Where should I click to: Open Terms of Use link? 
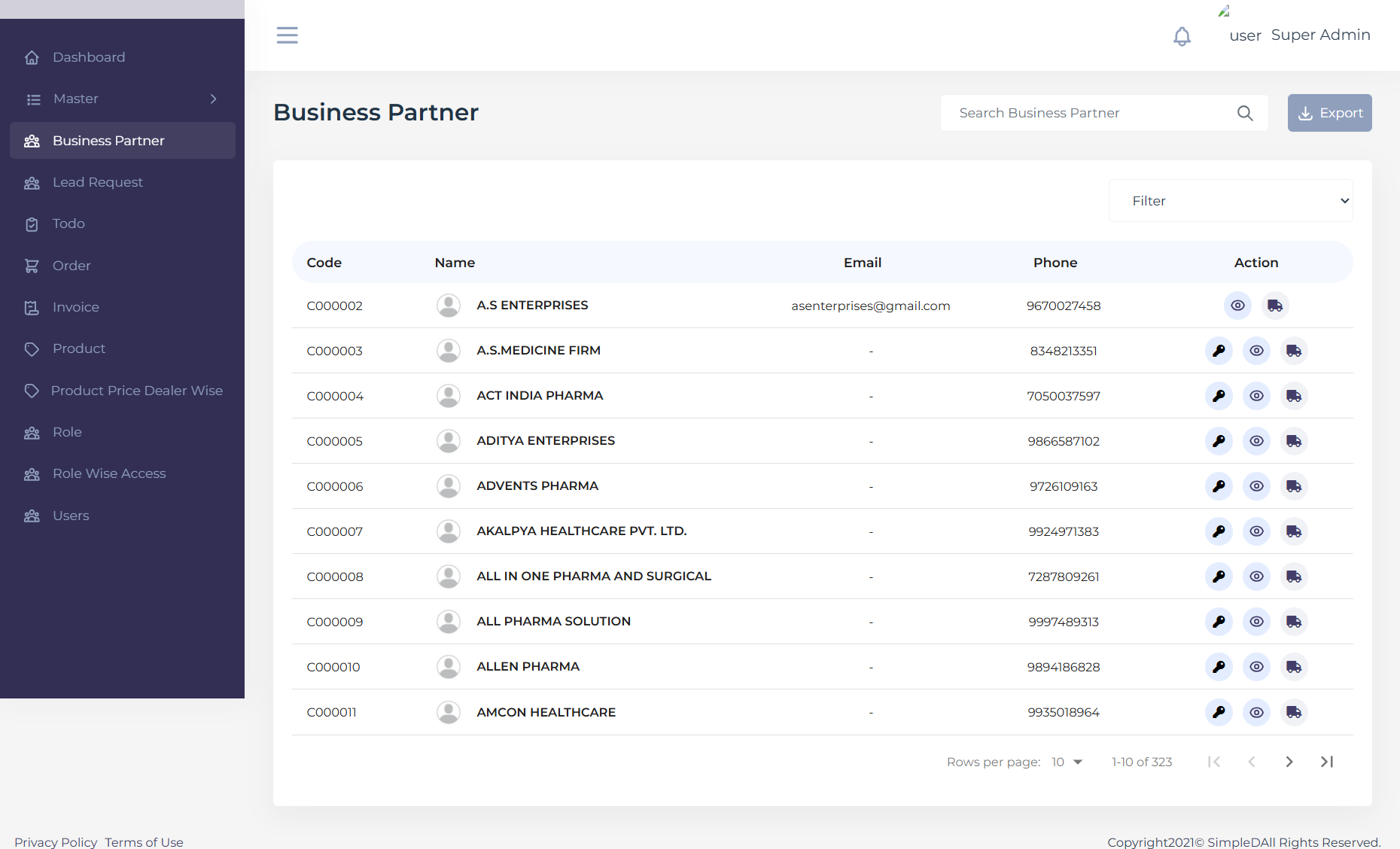pos(144,841)
